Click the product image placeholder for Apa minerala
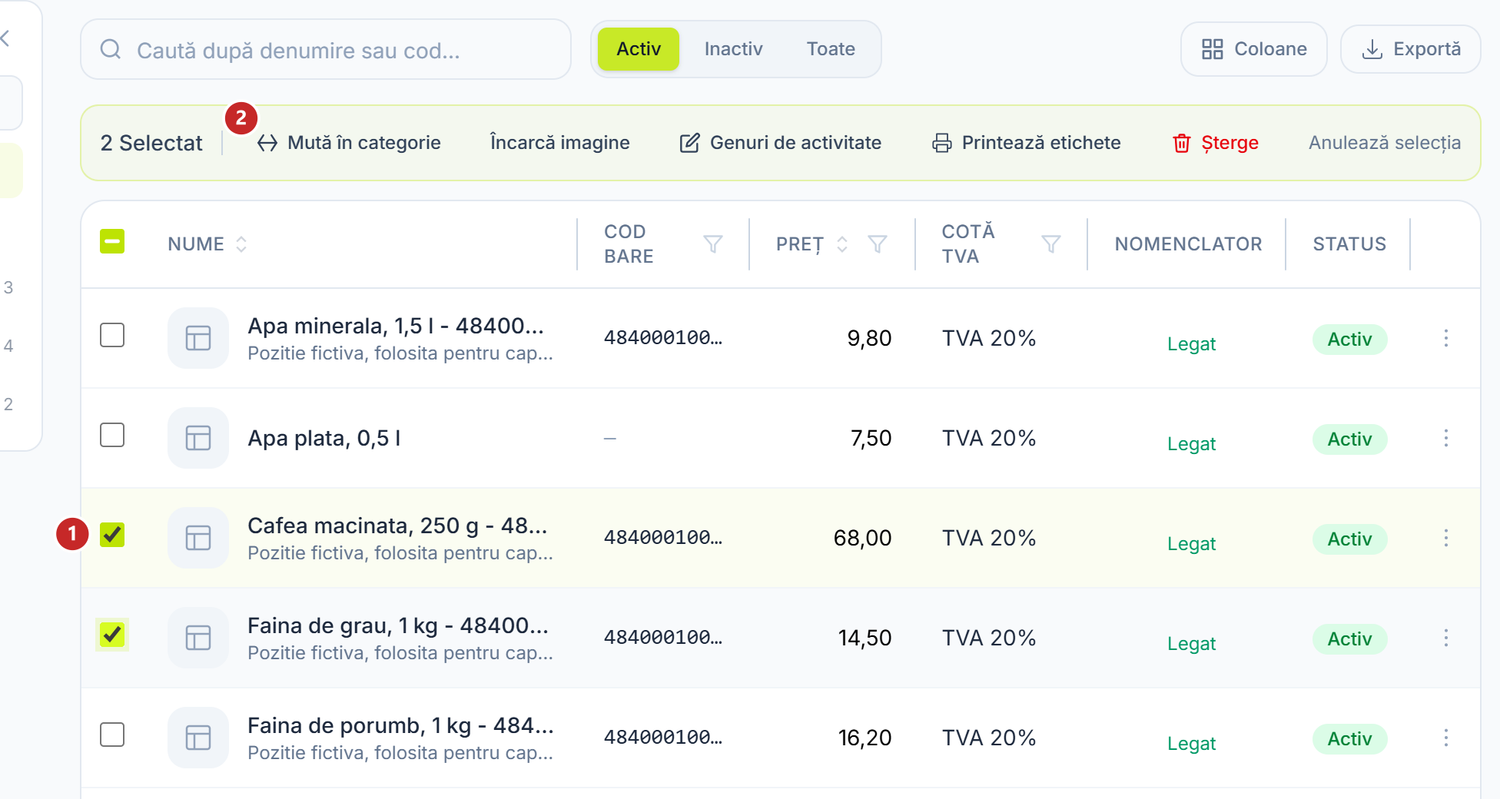This screenshot has width=1500, height=799. click(198, 338)
